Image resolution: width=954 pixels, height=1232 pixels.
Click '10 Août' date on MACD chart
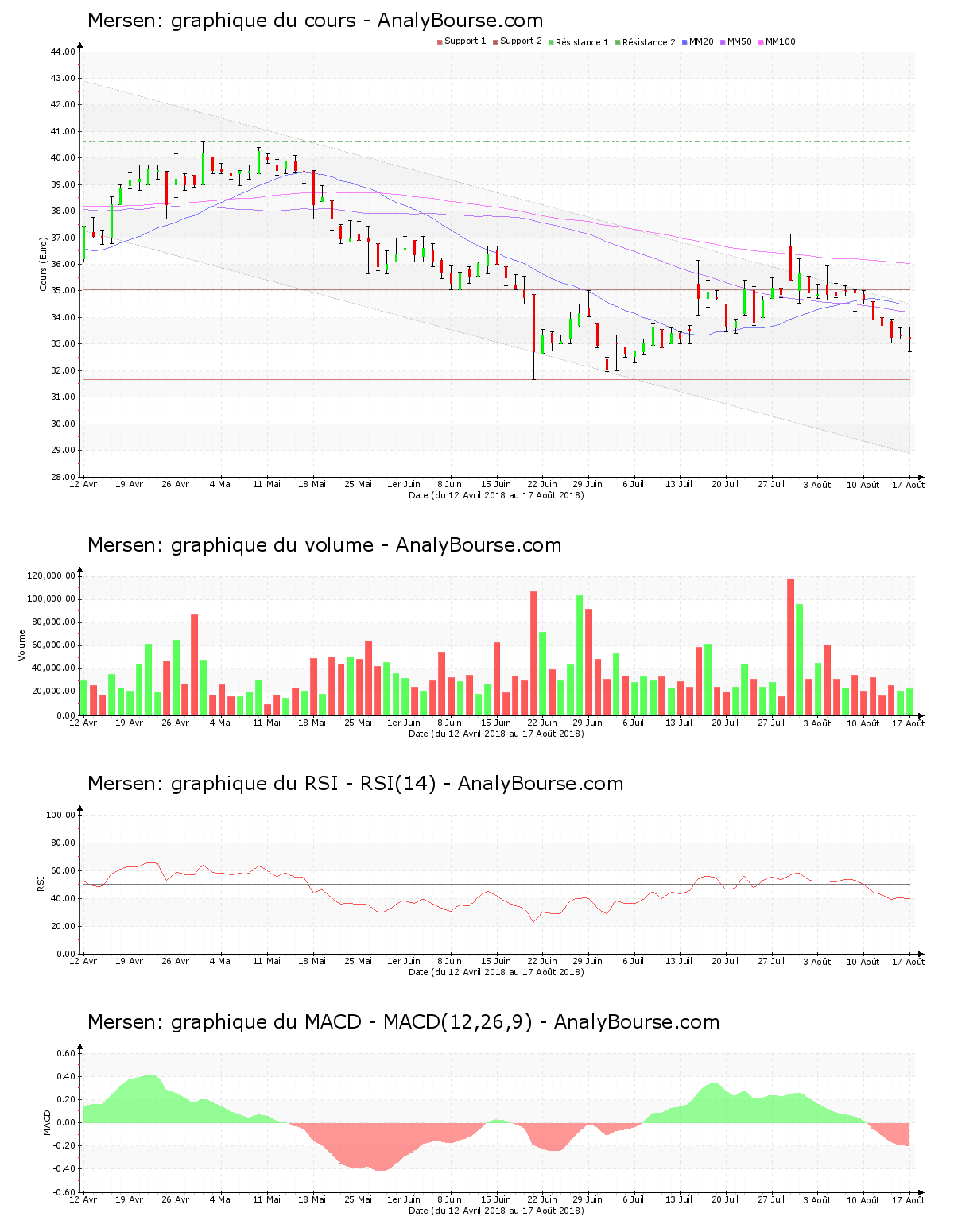click(x=863, y=1200)
